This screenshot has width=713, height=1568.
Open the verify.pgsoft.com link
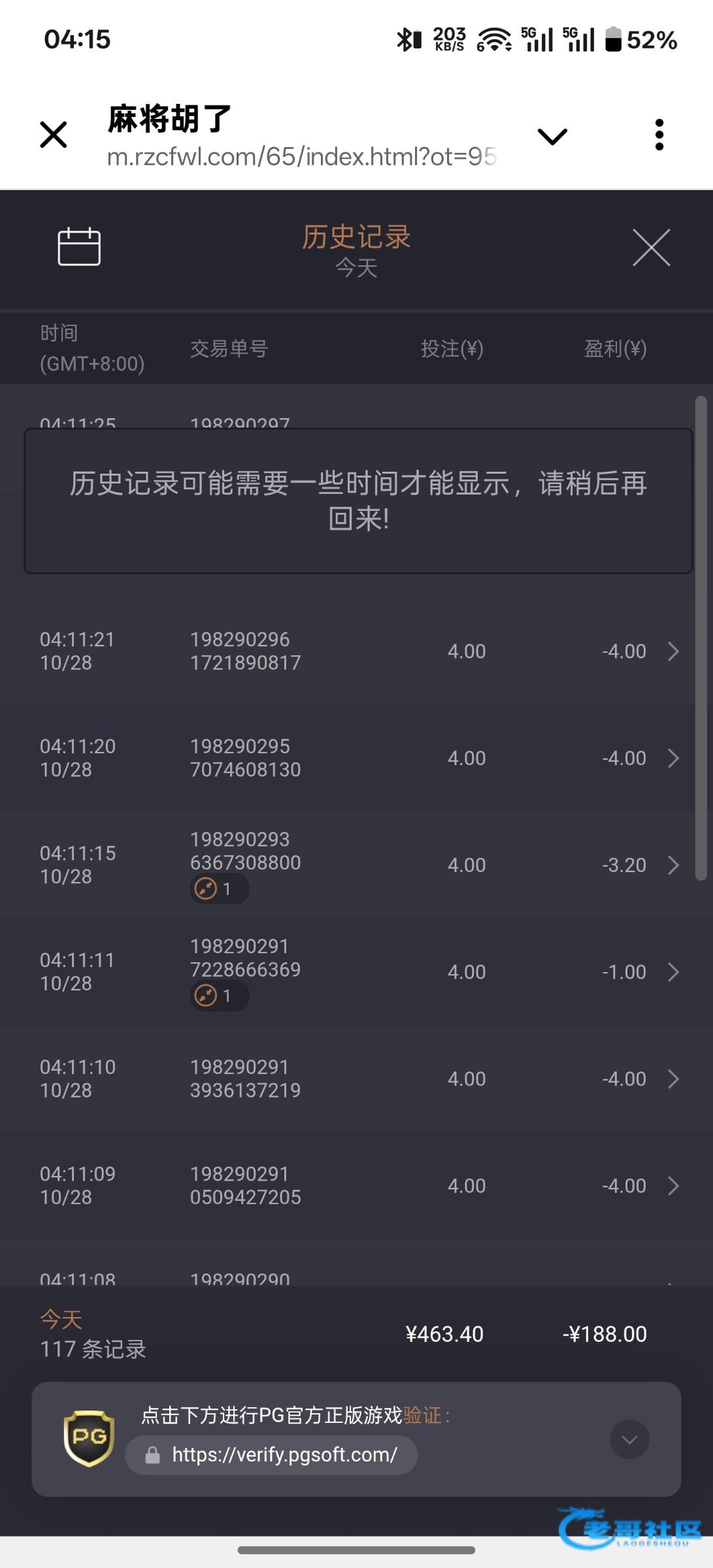(284, 1455)
